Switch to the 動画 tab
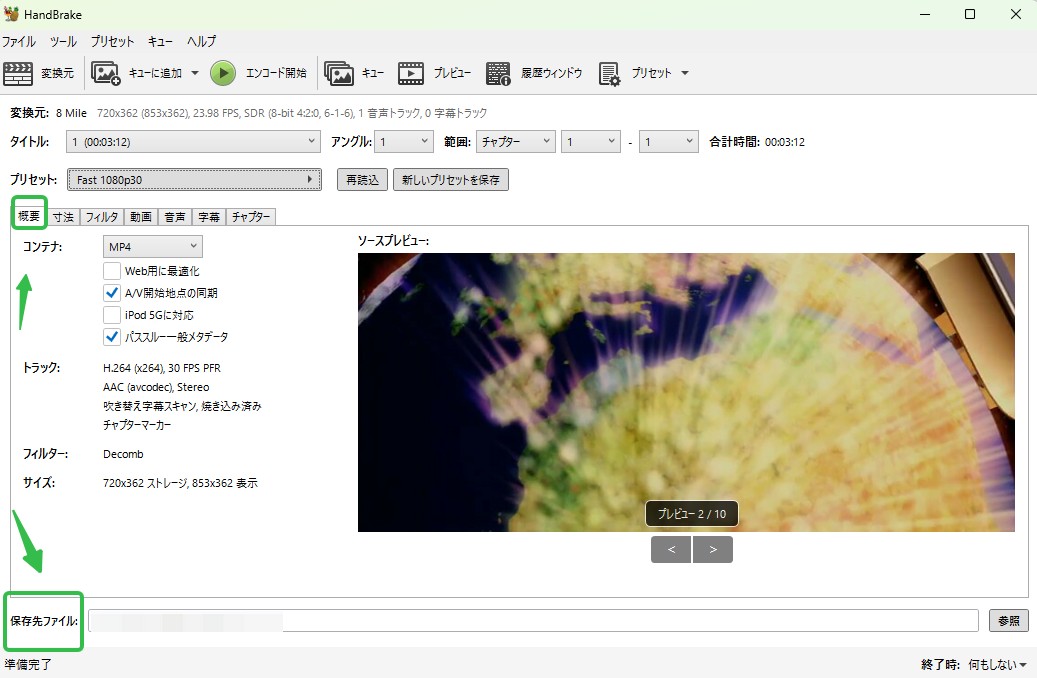Screen dimensions: 1037x678 coord(141,217)
